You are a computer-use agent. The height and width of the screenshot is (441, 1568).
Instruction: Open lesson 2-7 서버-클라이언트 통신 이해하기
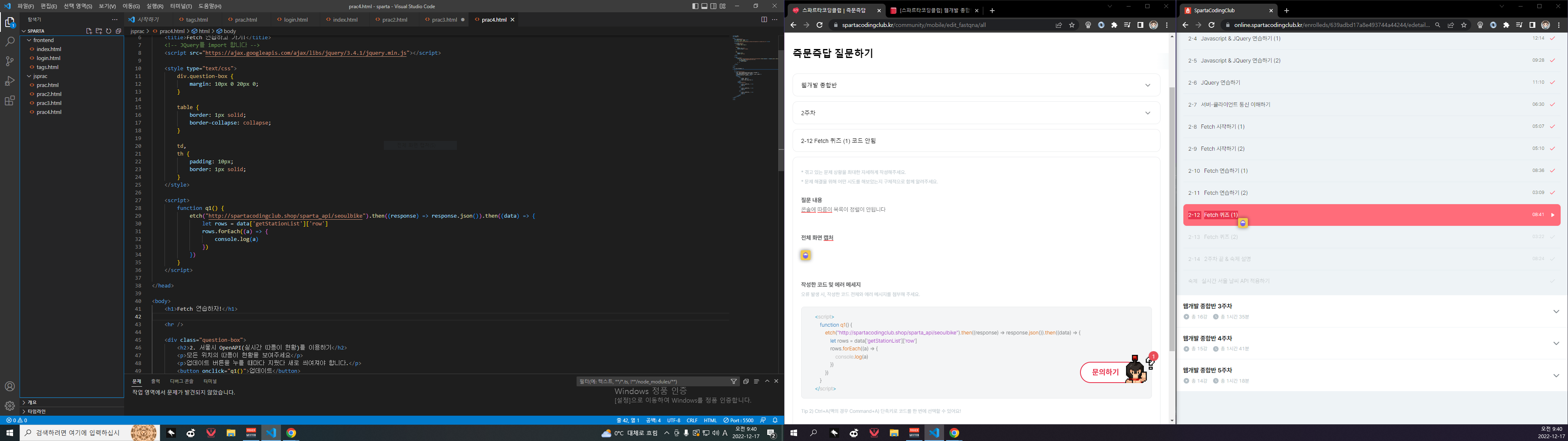1372,105
